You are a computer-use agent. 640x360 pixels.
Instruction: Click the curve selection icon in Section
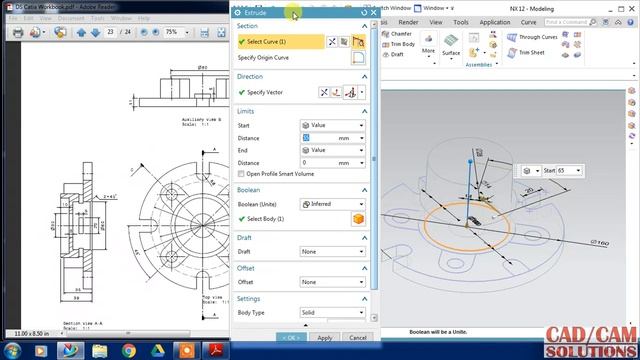click(358, 42)
